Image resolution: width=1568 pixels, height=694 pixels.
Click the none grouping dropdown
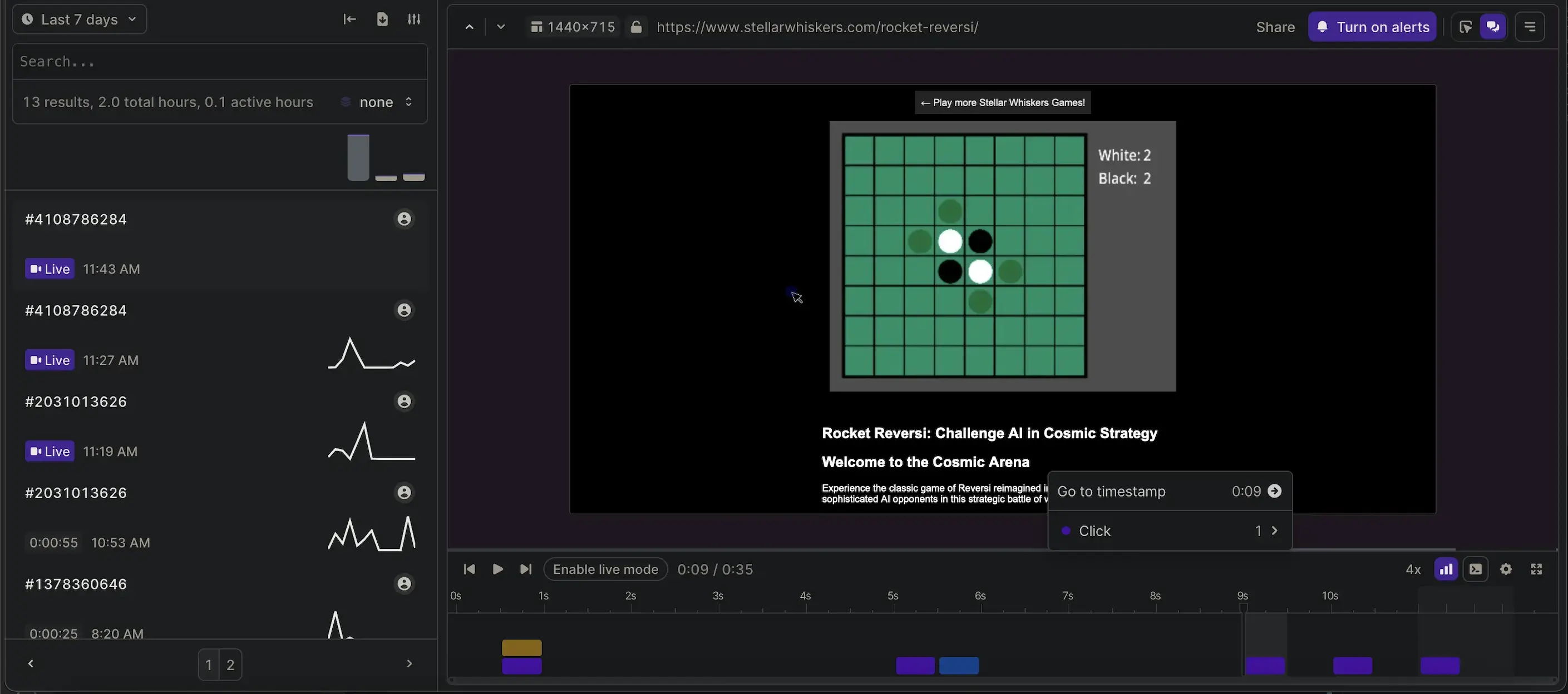click(377, 101)
